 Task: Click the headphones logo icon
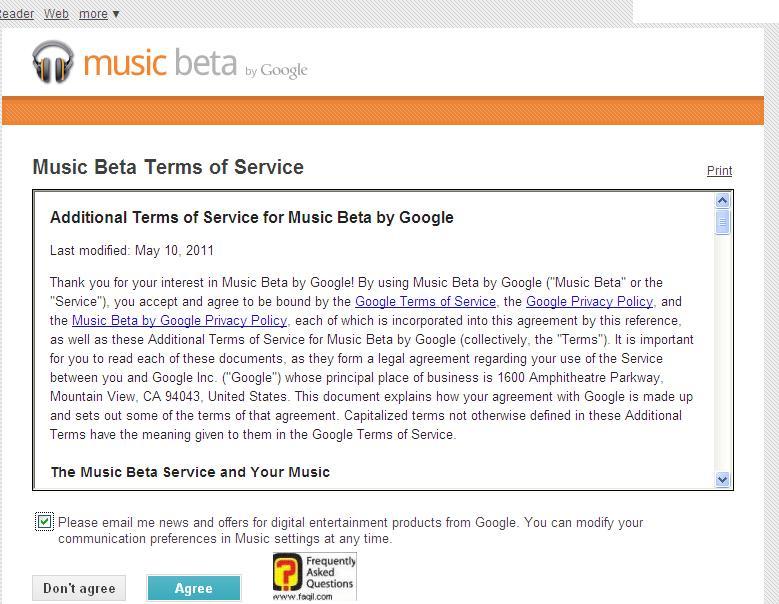pos(53,62)
